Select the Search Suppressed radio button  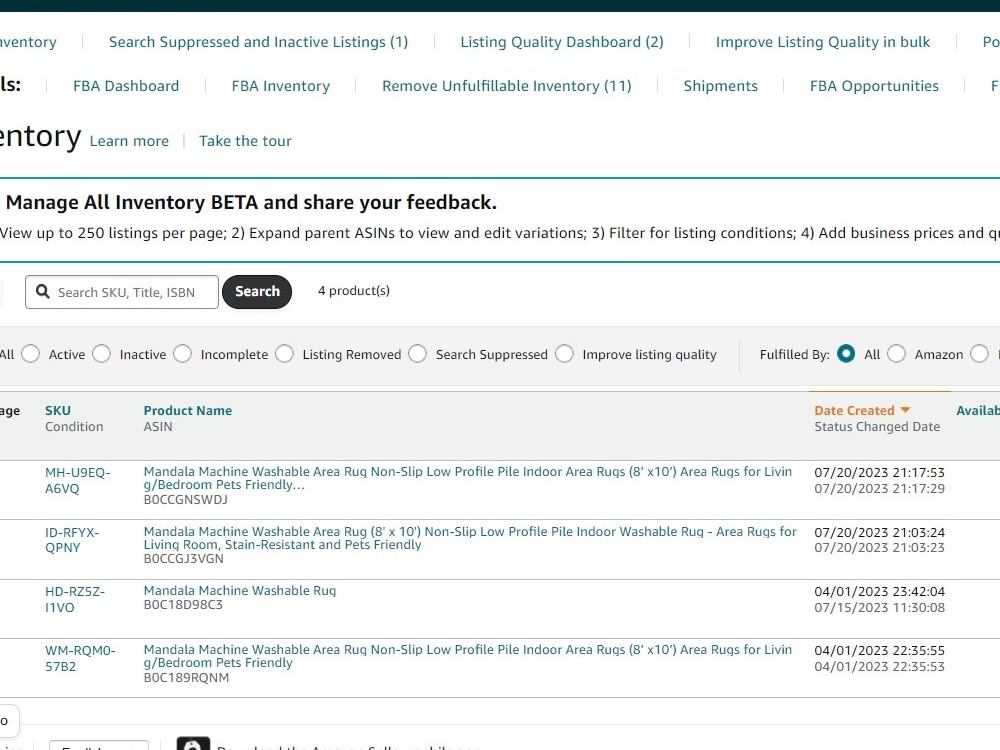(x=418, y=354)
